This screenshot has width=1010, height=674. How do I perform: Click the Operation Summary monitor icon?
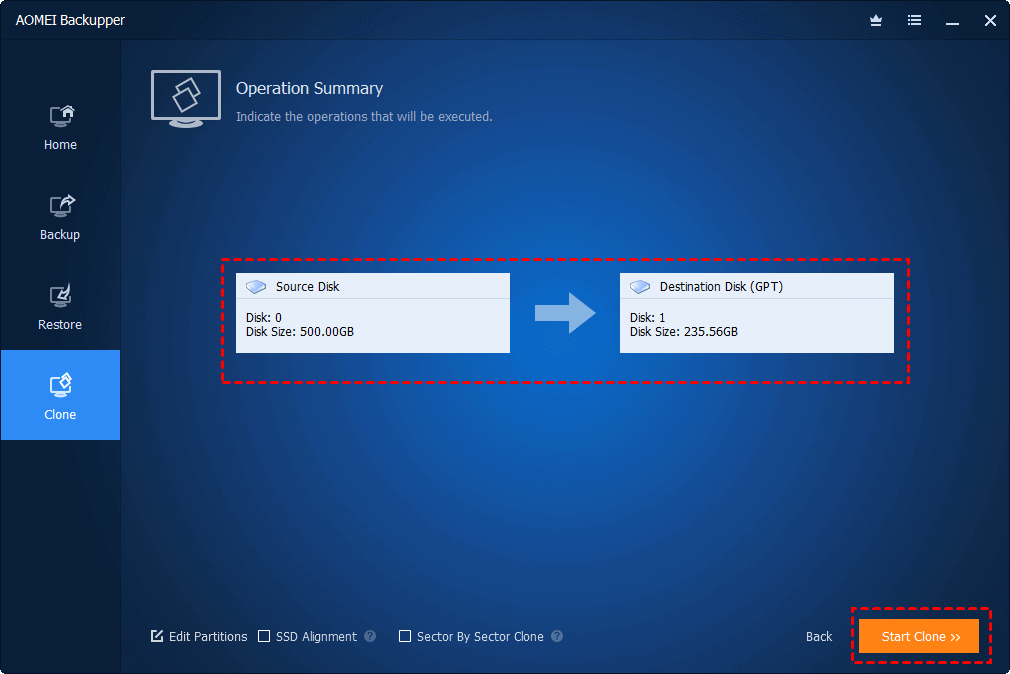point(186,99)
